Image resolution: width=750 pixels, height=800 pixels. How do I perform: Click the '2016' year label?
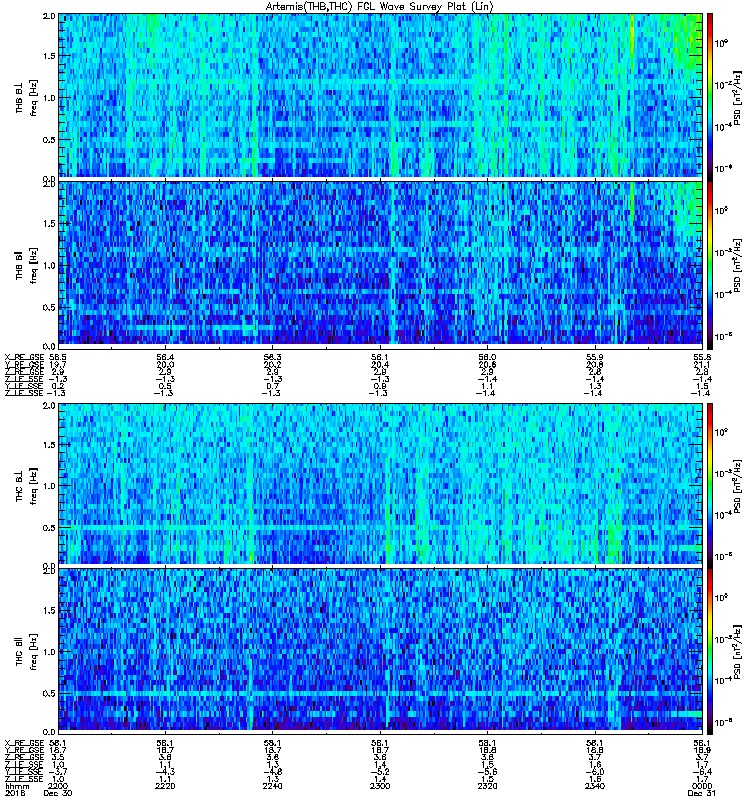coord(14,793)
